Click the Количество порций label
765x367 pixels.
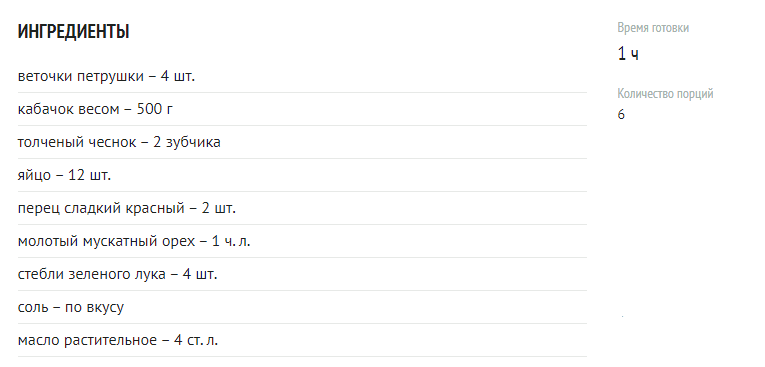665,93
